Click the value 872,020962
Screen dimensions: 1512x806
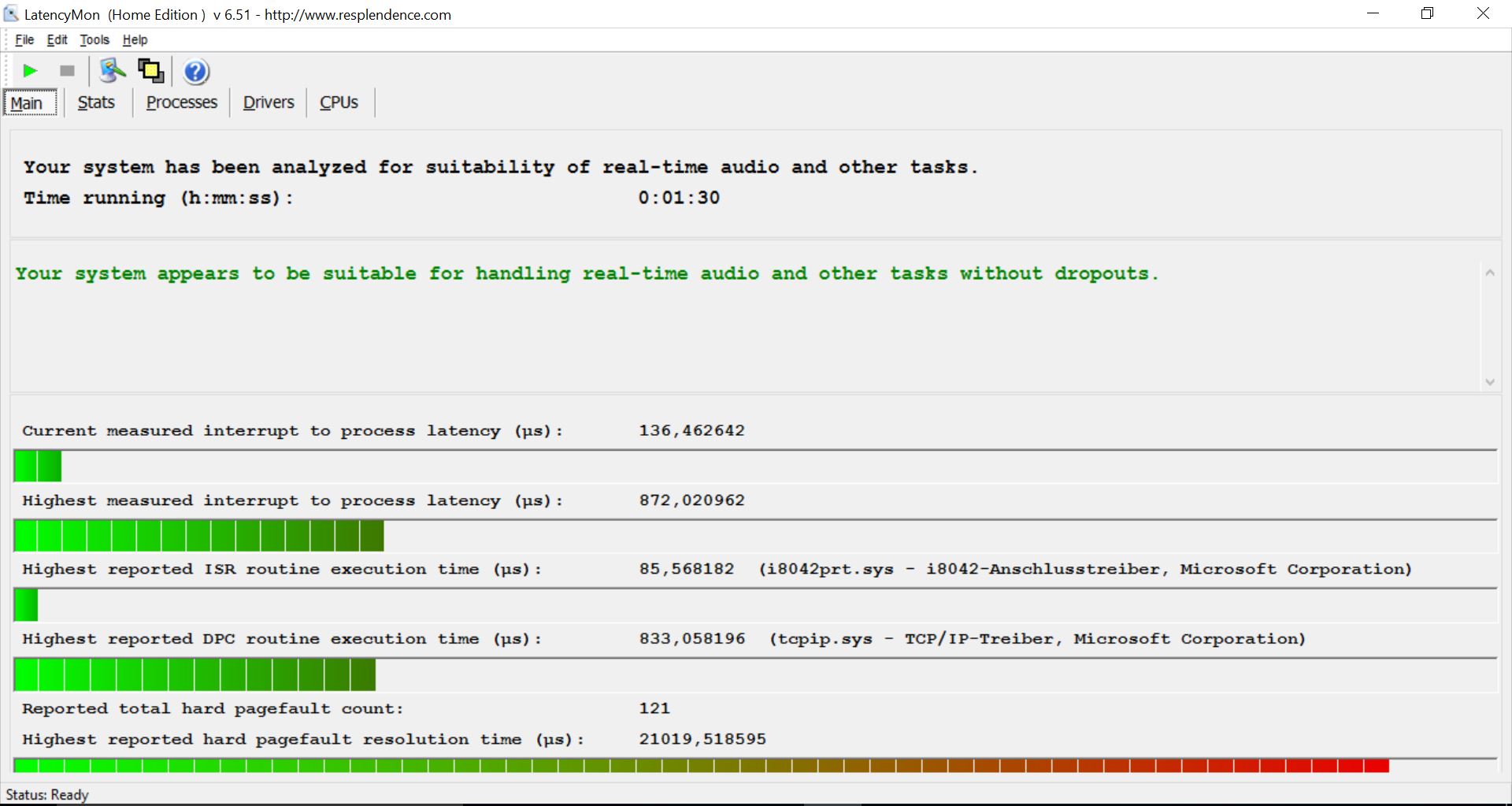coord(691,500)
